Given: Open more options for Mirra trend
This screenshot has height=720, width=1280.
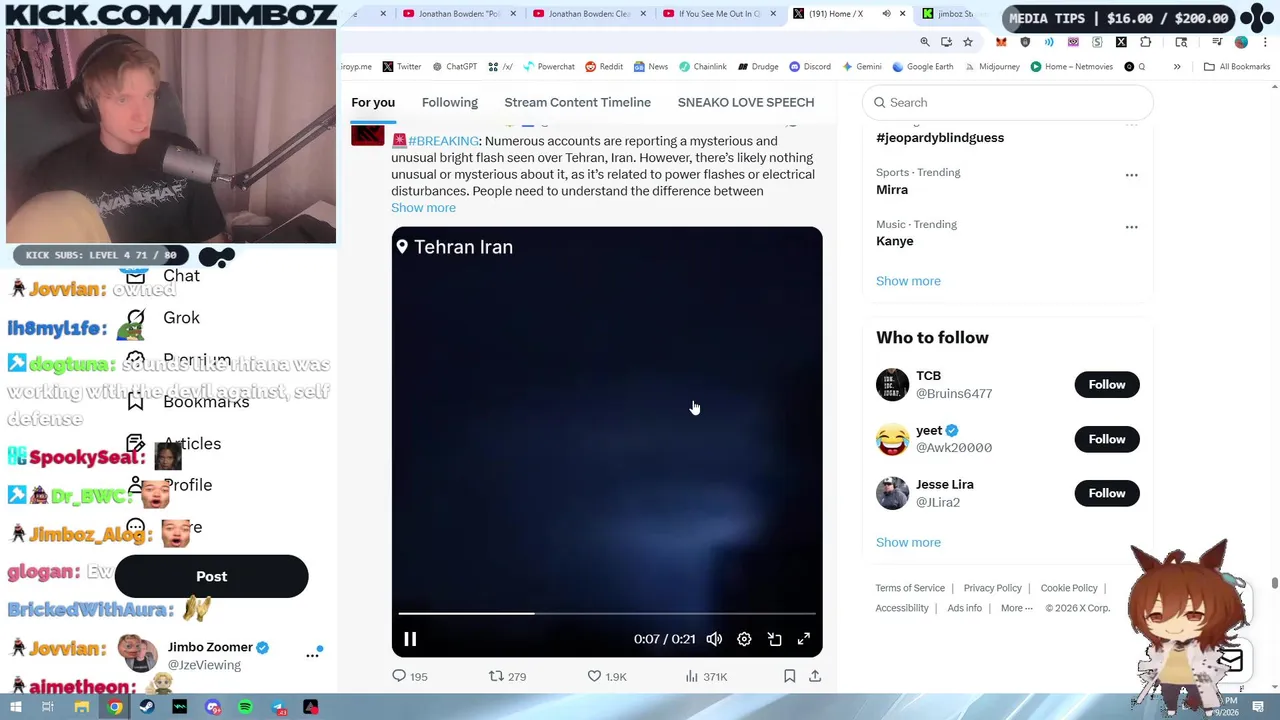Looking at the screenshot, I should coord(1131,175).
